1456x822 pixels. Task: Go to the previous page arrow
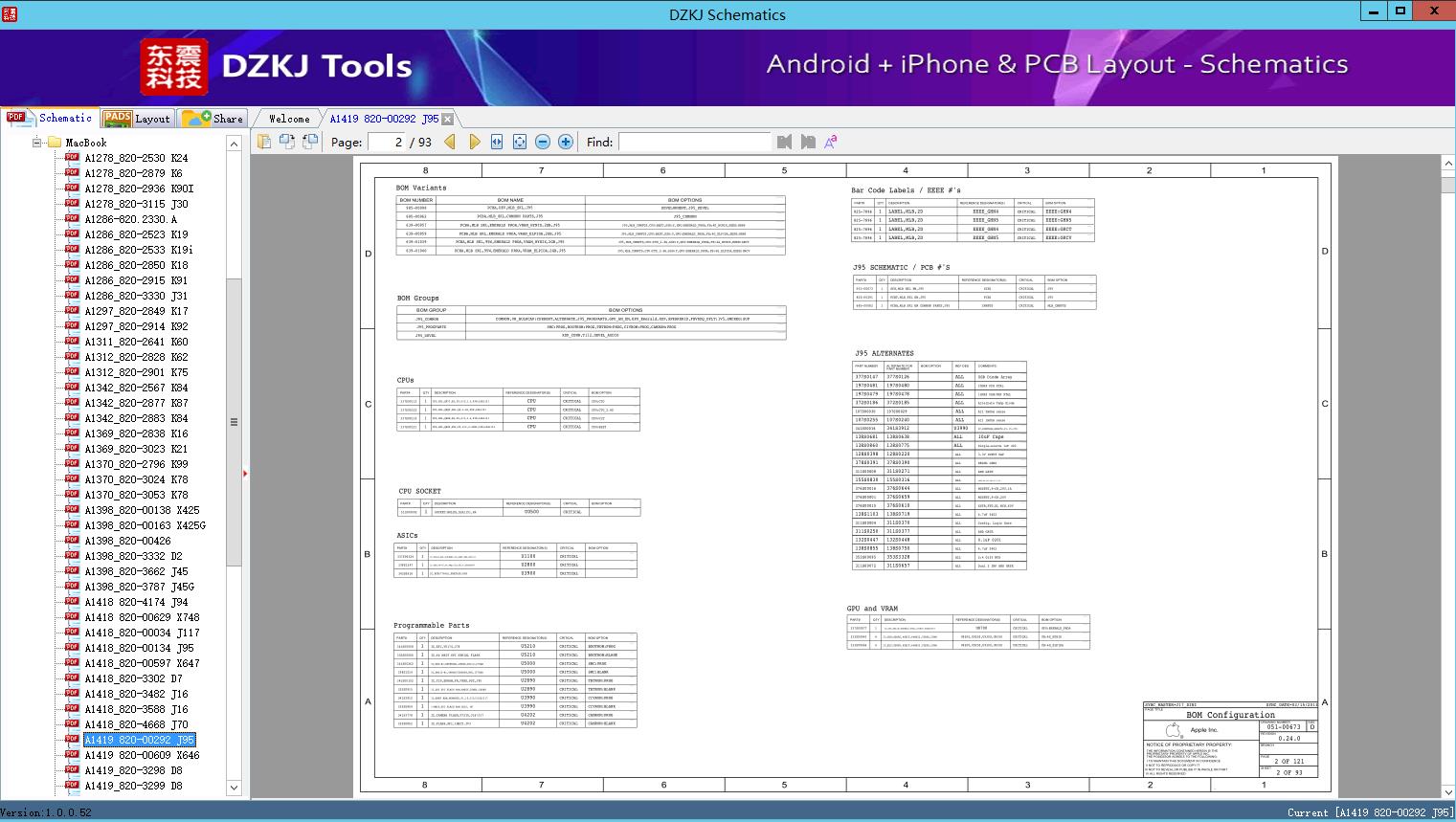coord(450,142)
